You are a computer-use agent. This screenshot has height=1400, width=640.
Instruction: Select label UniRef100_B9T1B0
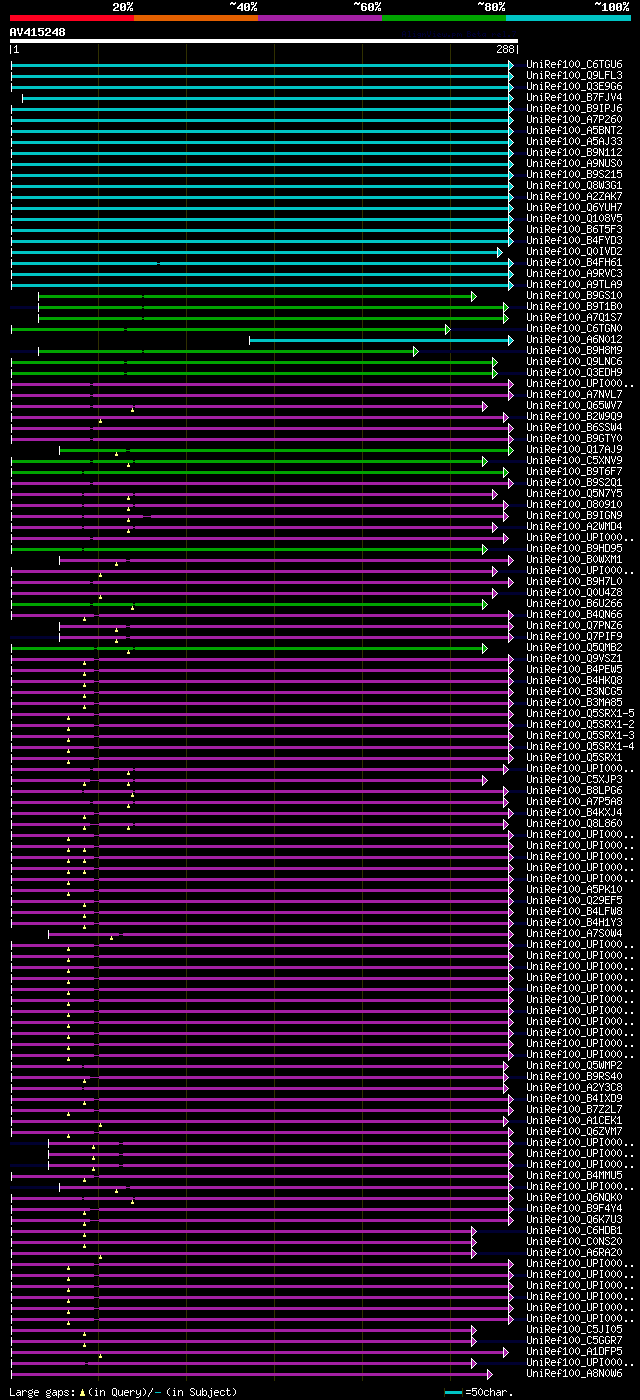[574, 306]
